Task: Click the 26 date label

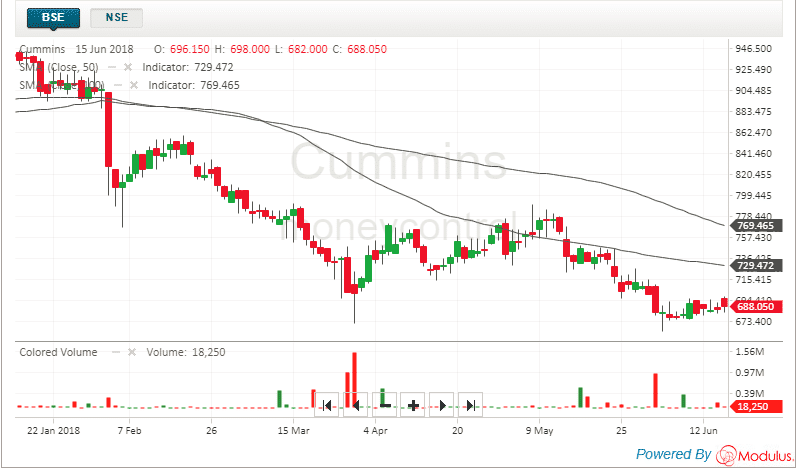Action: (211, 430)
